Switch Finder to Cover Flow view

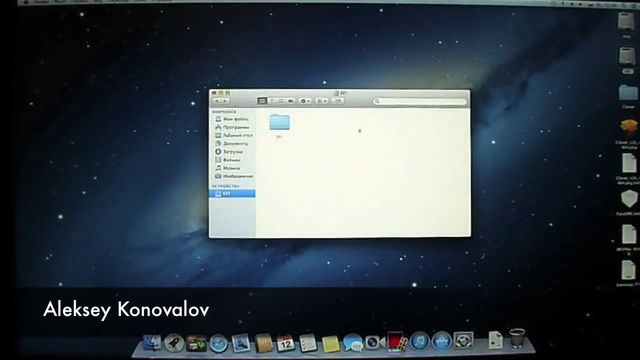tap(291, 101)
